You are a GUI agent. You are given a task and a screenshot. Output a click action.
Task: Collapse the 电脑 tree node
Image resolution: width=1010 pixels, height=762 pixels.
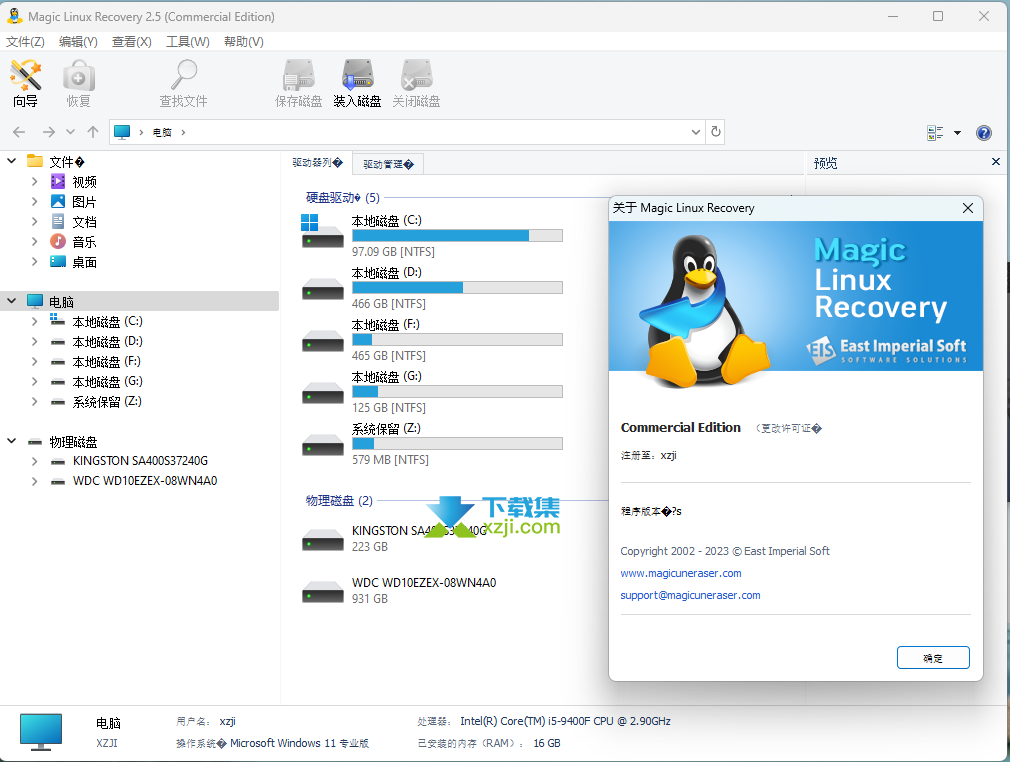(12, 301)
